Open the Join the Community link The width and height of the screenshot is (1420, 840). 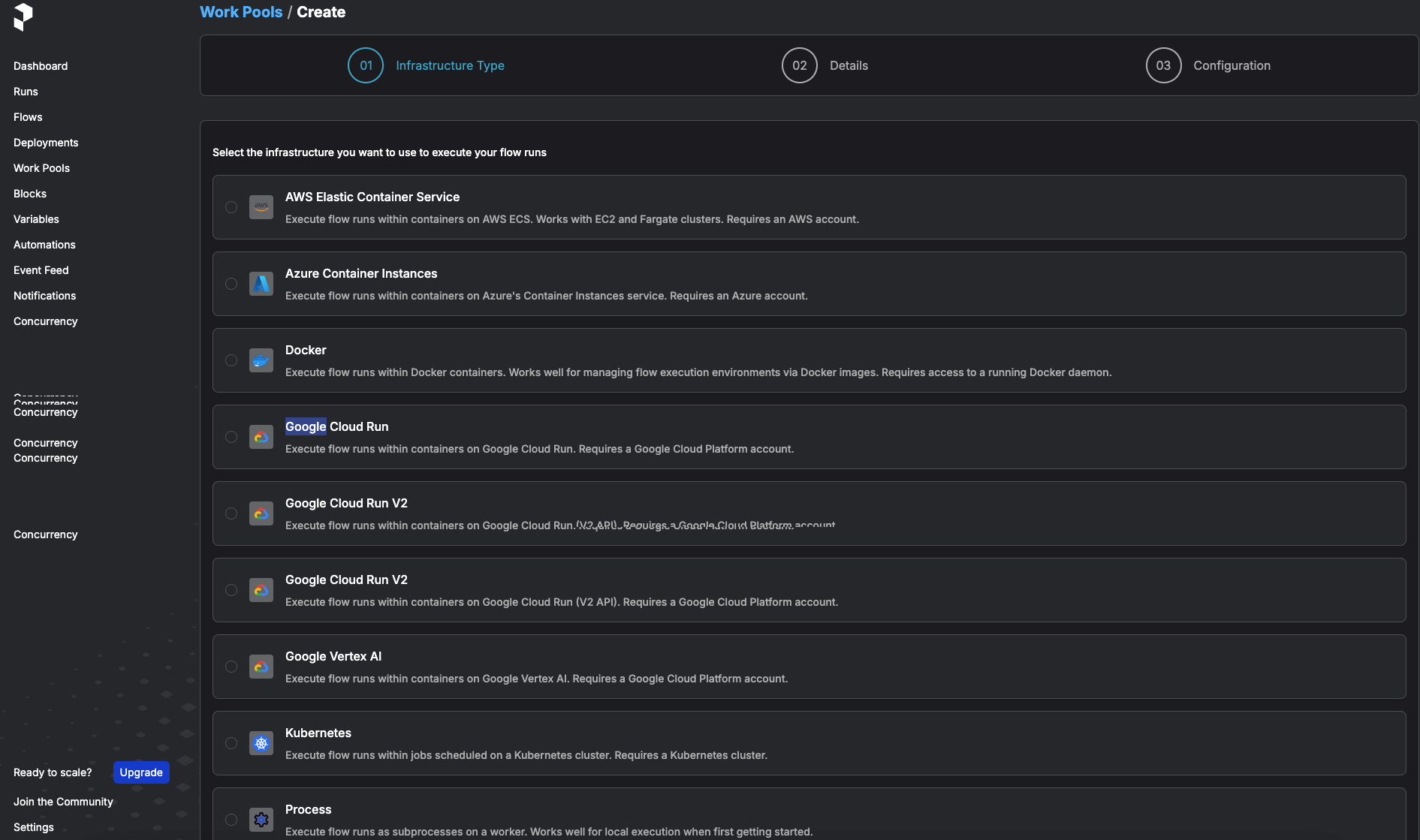(x=63, y=802)
